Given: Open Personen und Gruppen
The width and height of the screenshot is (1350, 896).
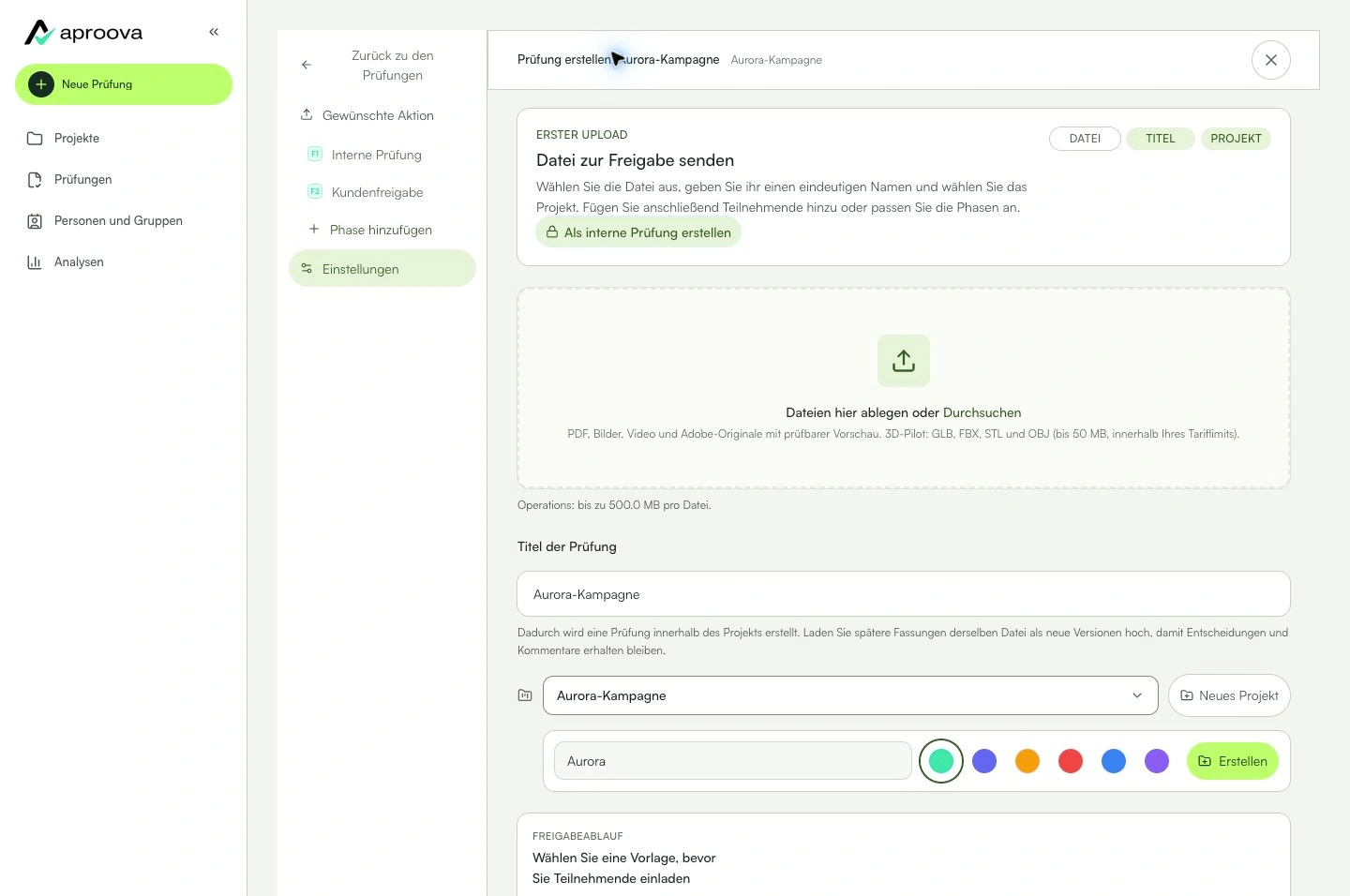Looking at the screenshot, I should coord(124,221).
